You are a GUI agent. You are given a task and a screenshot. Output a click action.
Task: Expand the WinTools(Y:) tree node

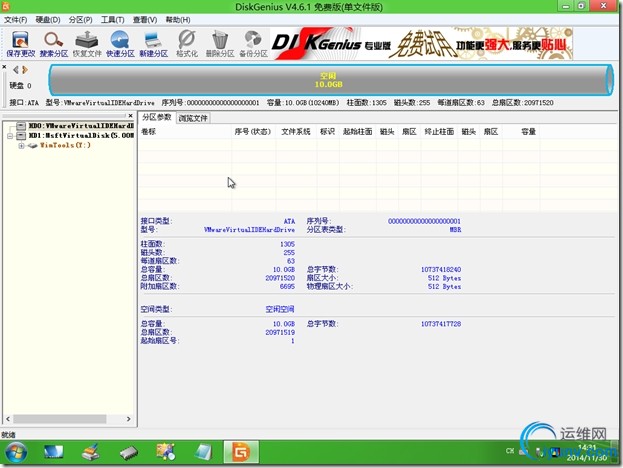tap(21, 146)
